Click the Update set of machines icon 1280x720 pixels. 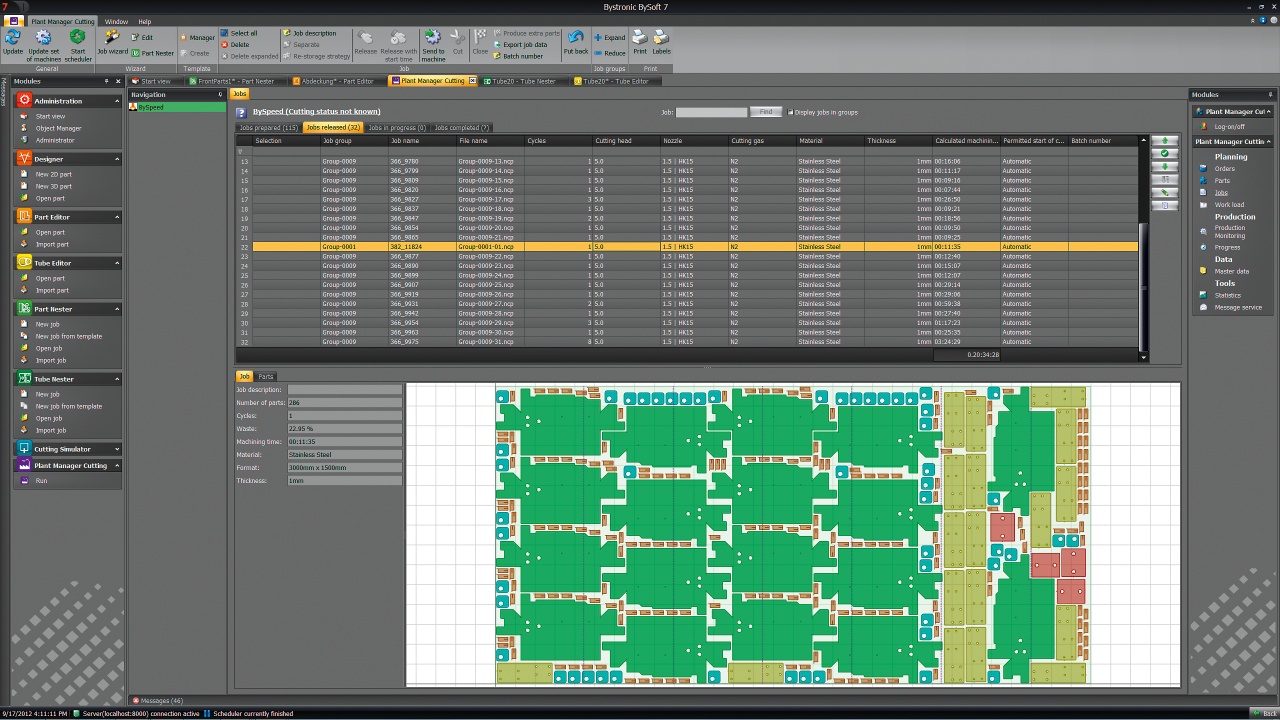[x=44, y=38]
